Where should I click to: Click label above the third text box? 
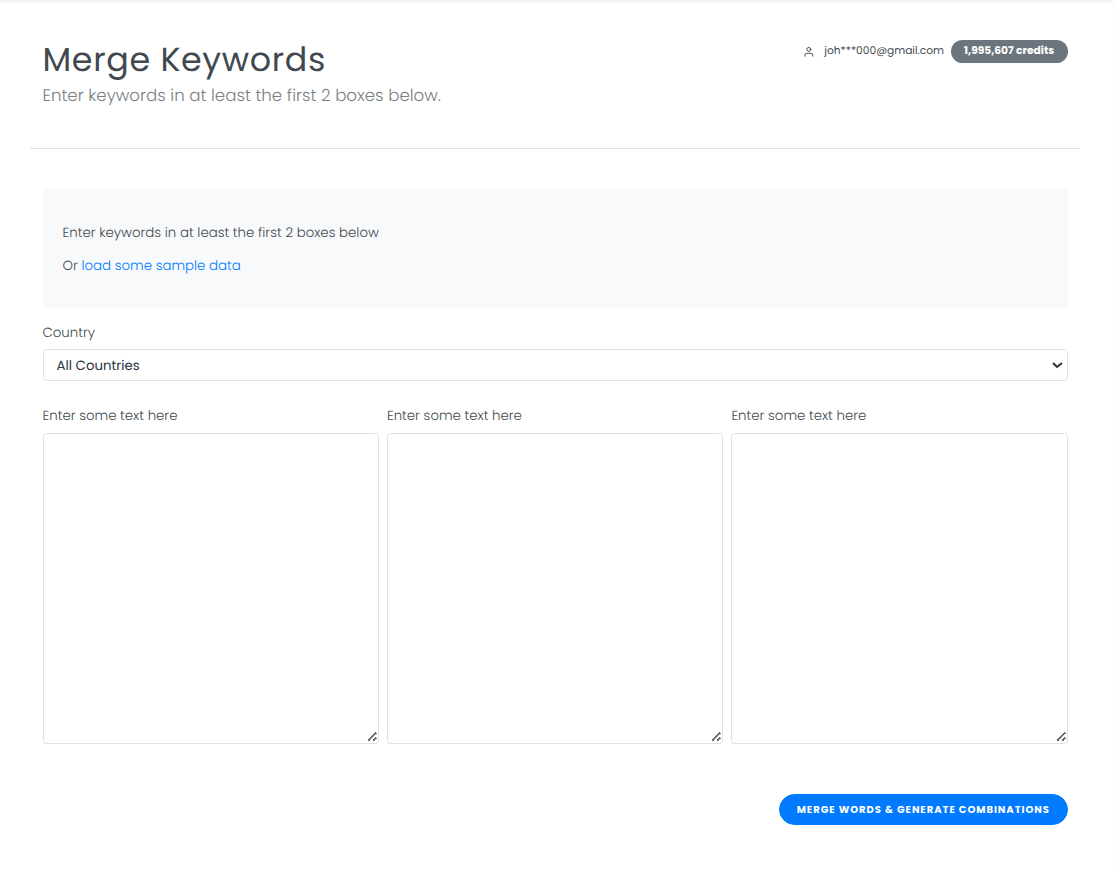[x=798, y=416]
